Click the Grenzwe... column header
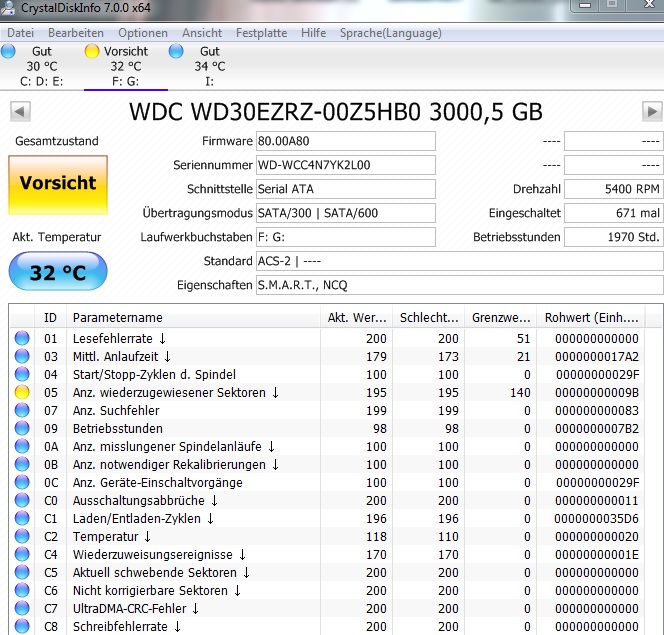 pyautogui.click(x=501, y=318)
